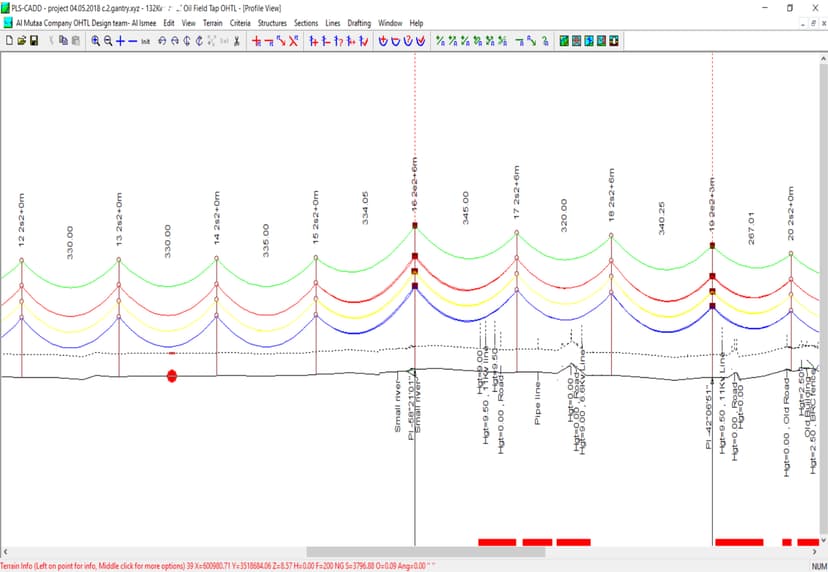
Task: Expand the Drafting menu
Action: (359, 22)
